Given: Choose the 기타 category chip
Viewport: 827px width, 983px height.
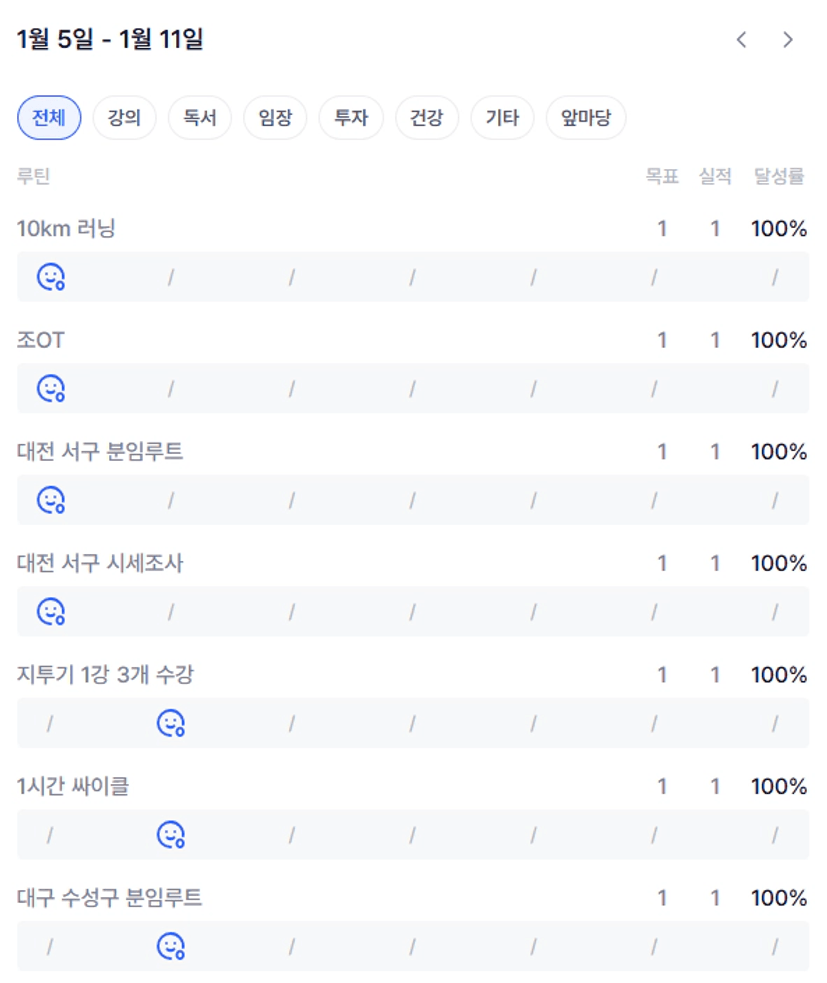Looking at the screenshot, I should pos(502,118).
